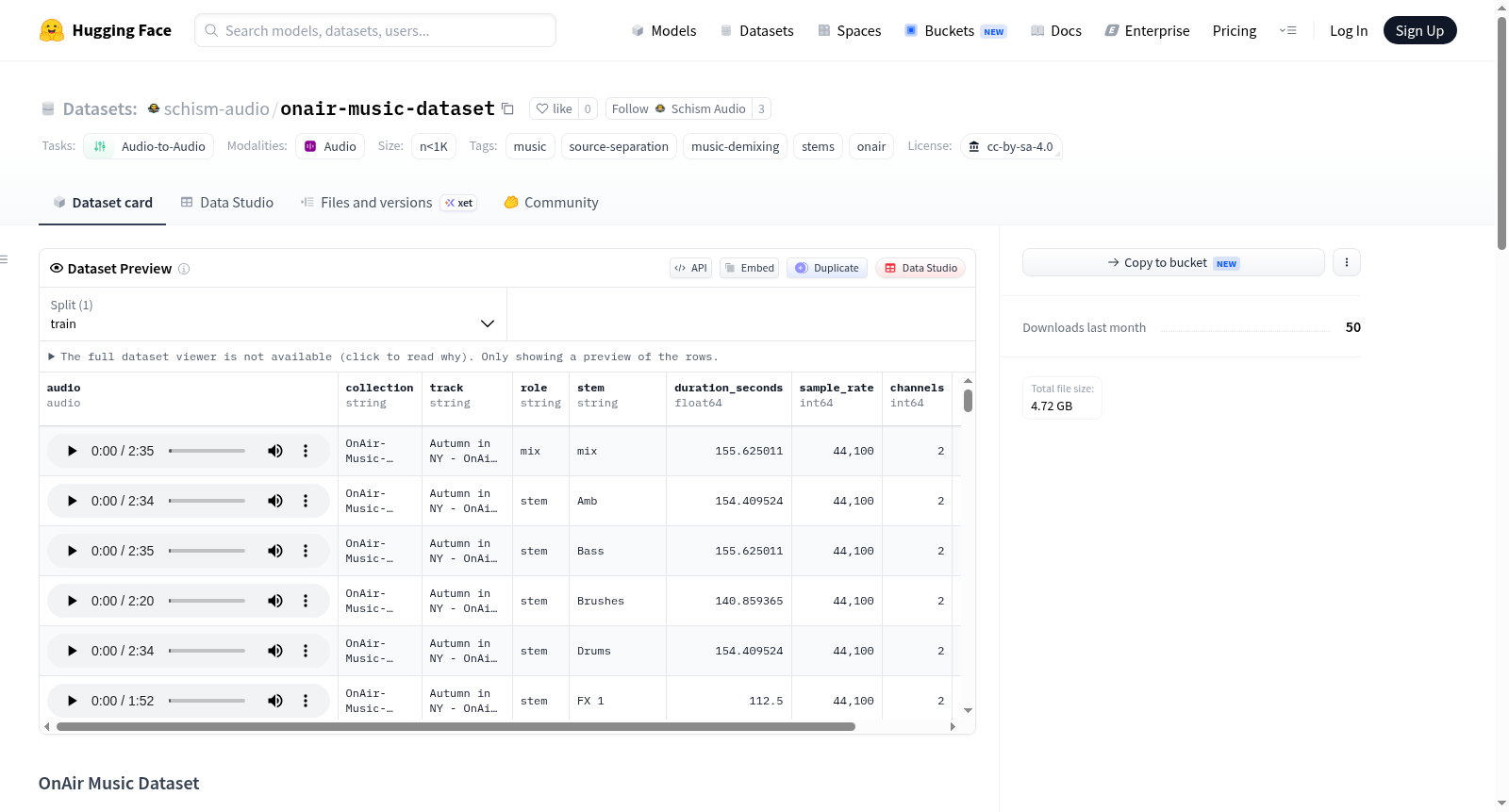Image resolution: width=1509 pixels, height=812 pixels.
Task: Play the Brushes stem audio
Action: coord(72,601)
